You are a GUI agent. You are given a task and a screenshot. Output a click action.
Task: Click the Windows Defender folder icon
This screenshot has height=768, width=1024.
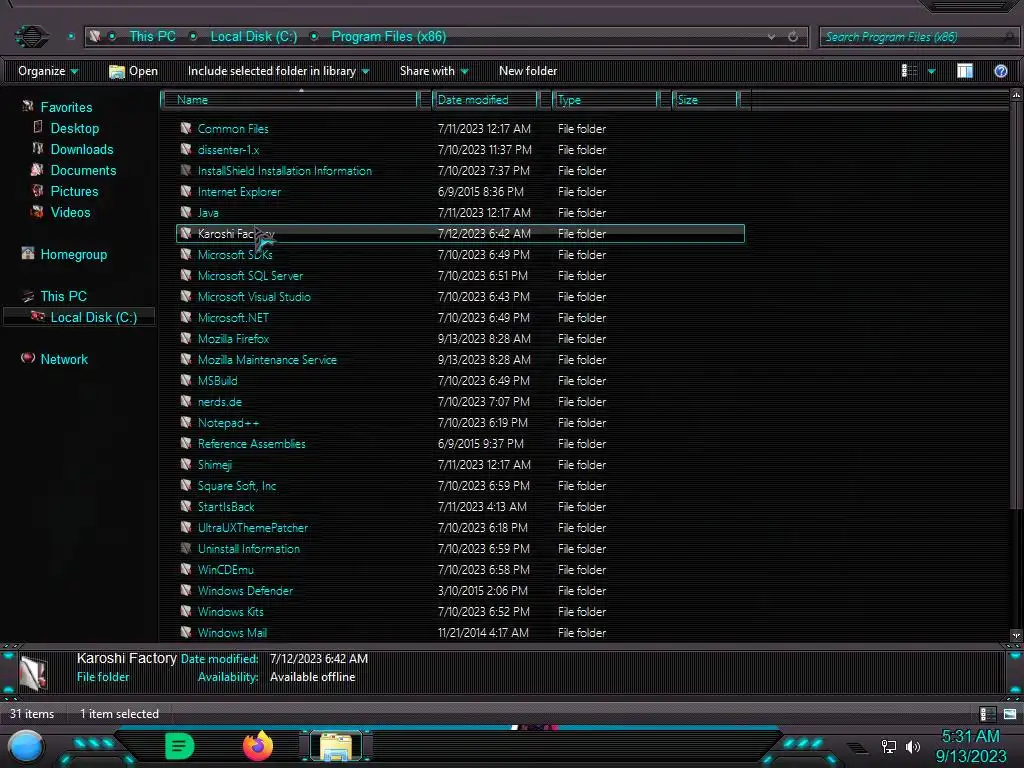pos(186,590)
